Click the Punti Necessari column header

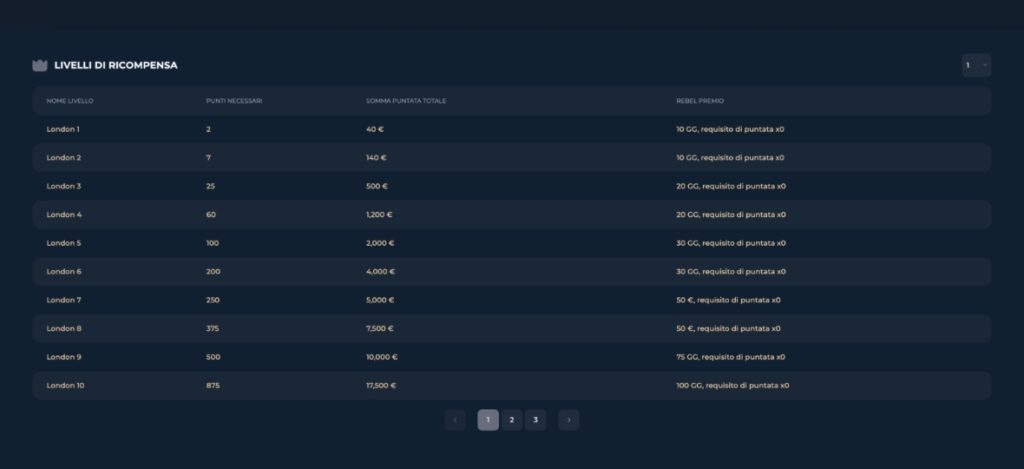click(234, 101)
